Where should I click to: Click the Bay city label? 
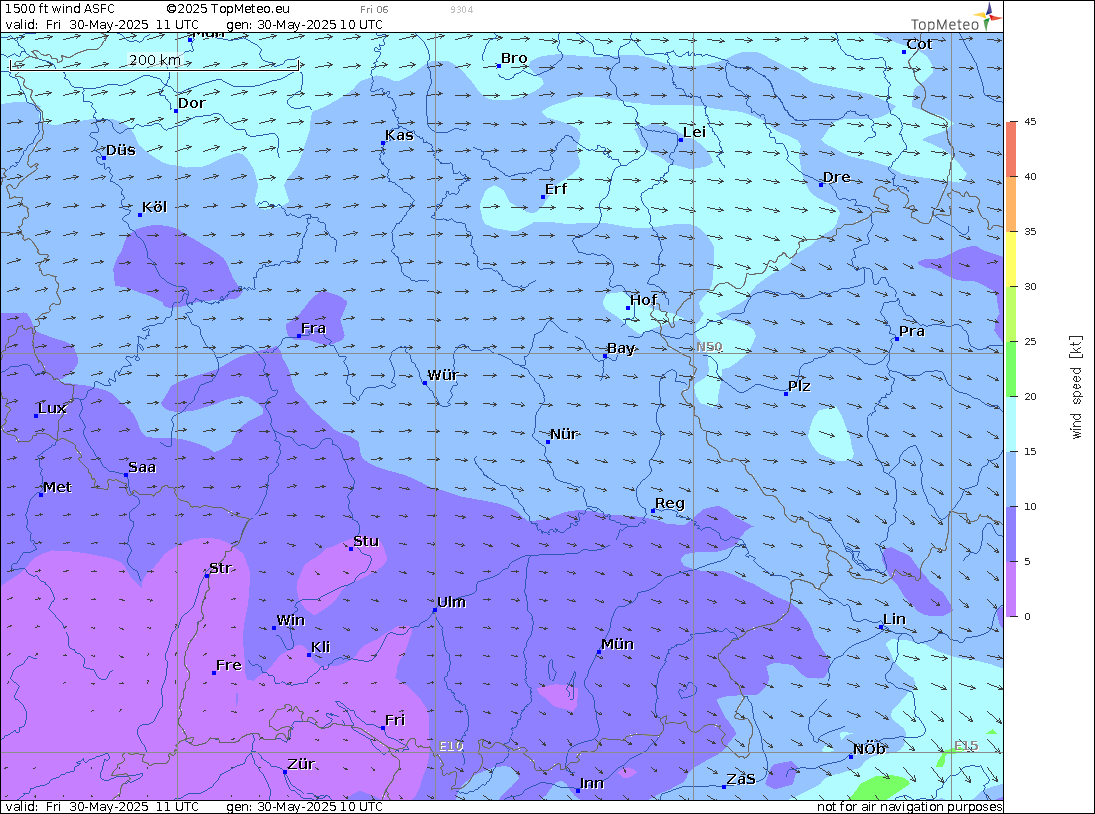[x=621, y=348]
